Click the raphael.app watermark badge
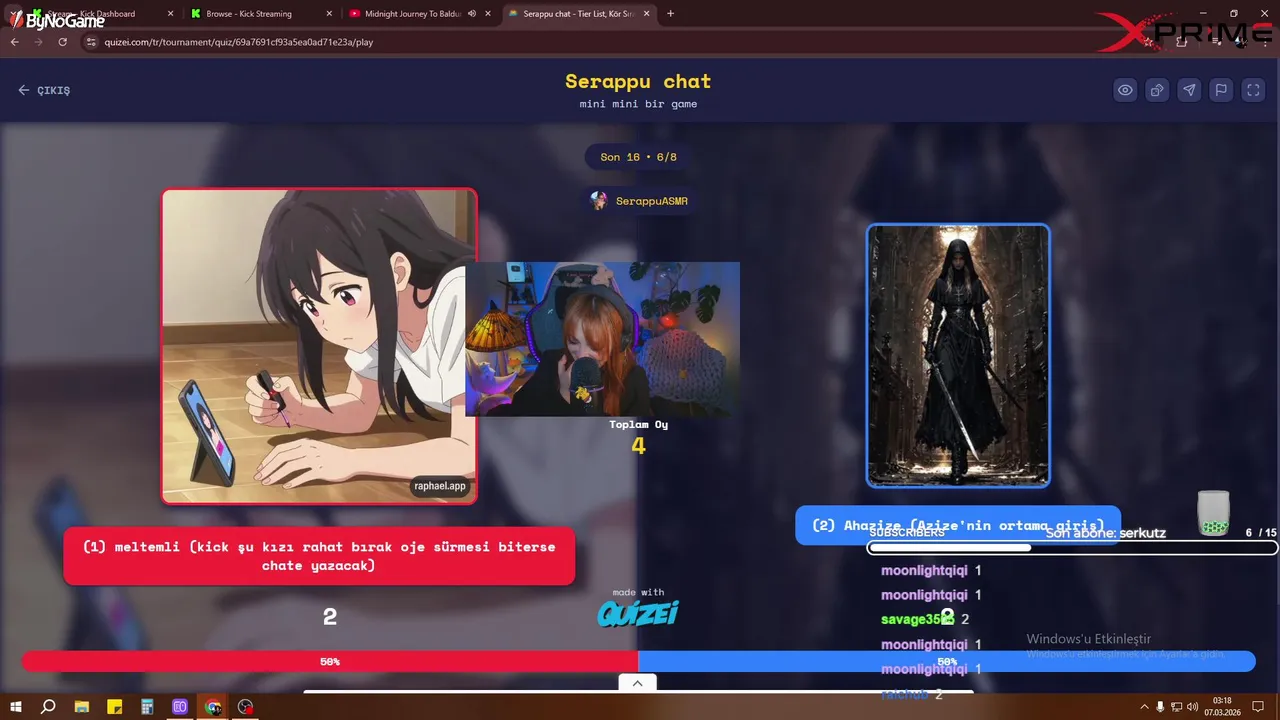This screenshot has width=1280, height=720. pos(440,486)
